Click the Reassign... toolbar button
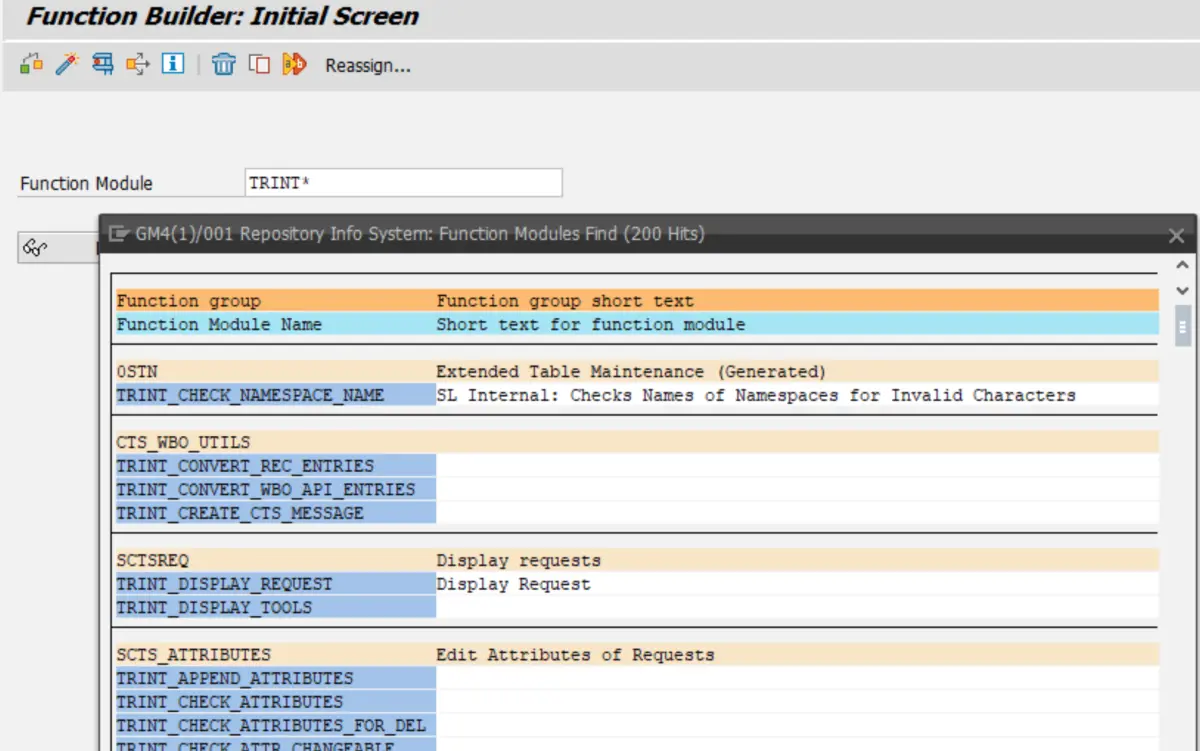This screenshot has height=751, width=1200. pyautogui.click(x=368, y=66)
